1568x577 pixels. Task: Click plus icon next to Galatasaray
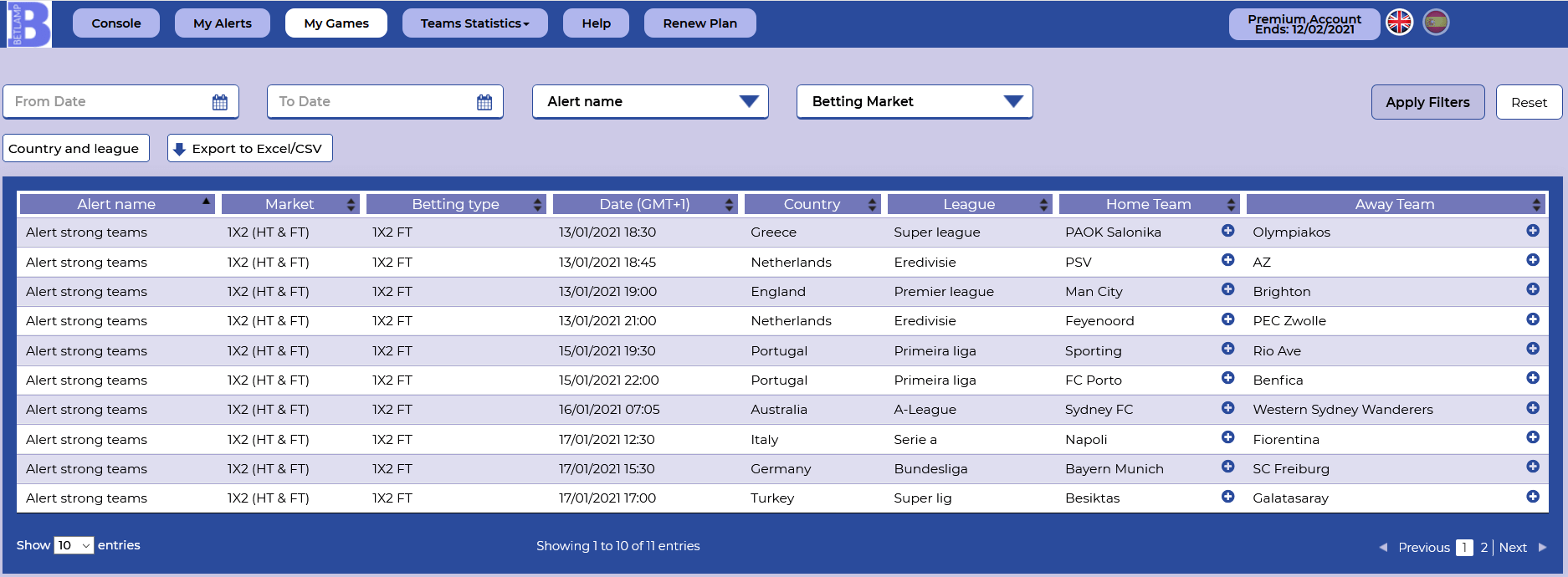click(x=1533, y=497)
